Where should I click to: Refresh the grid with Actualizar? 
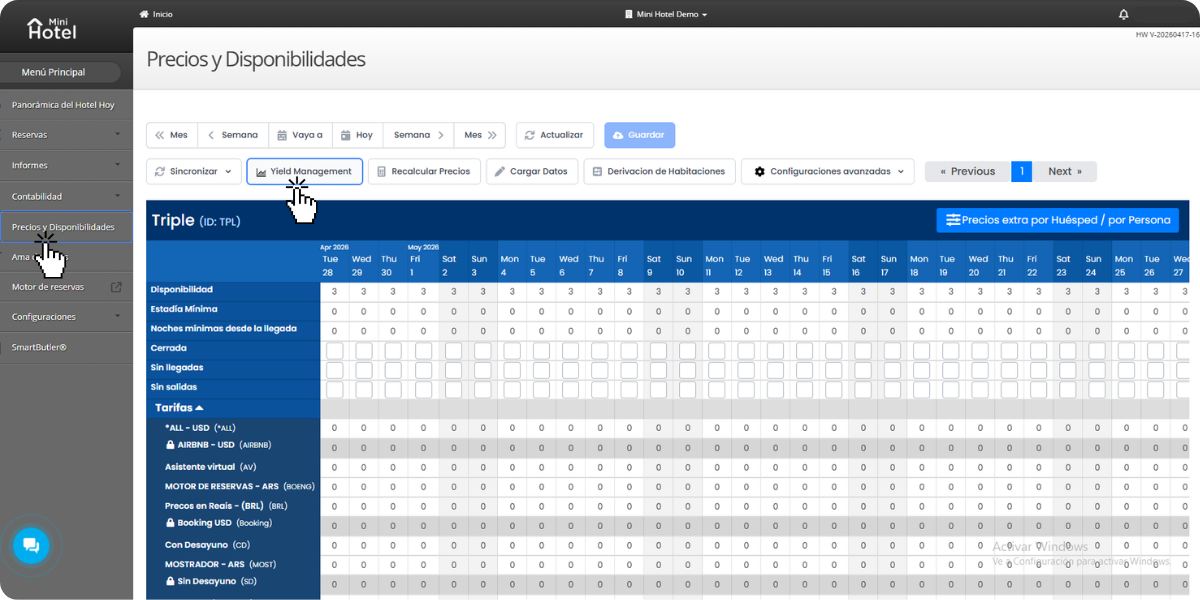point(555,135)
